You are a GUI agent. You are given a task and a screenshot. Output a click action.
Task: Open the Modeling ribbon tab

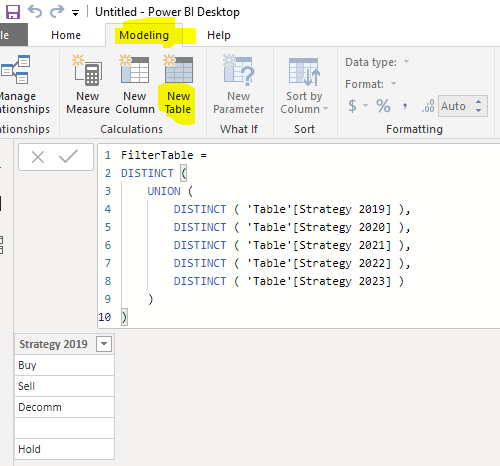click(144, 35)
